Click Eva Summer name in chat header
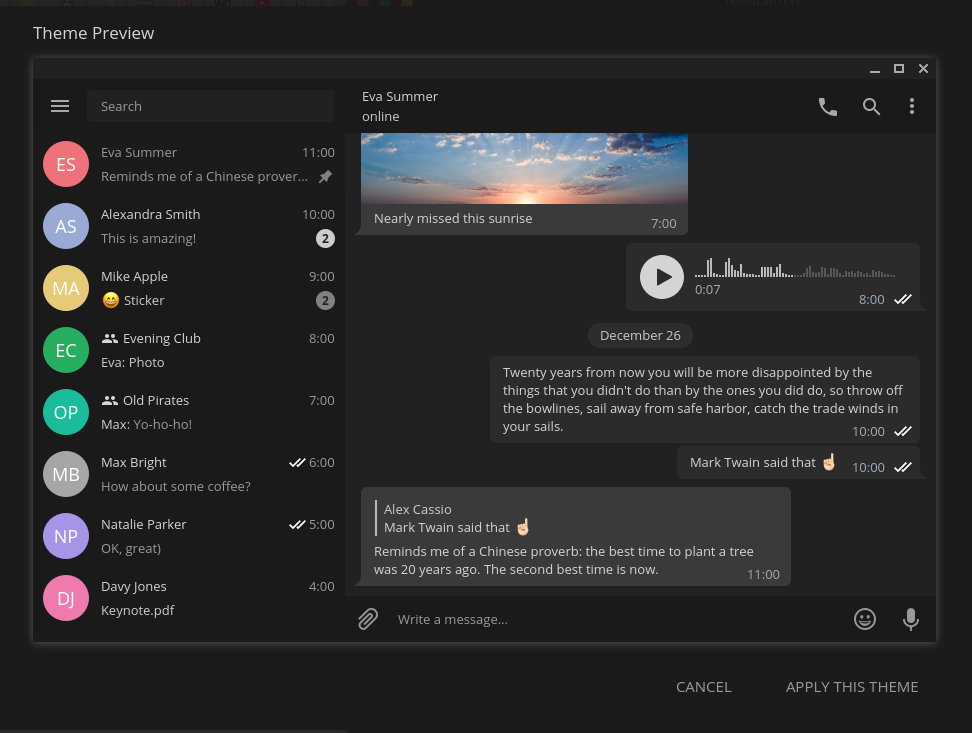 pyautogui.click(x=400, y=97)
